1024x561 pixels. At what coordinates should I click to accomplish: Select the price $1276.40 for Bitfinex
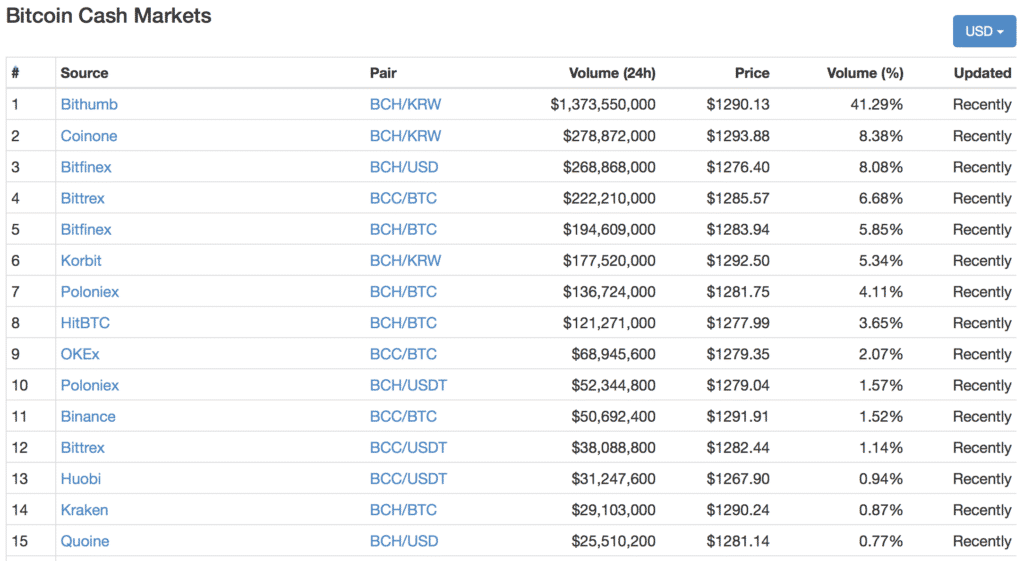point(738,167)
